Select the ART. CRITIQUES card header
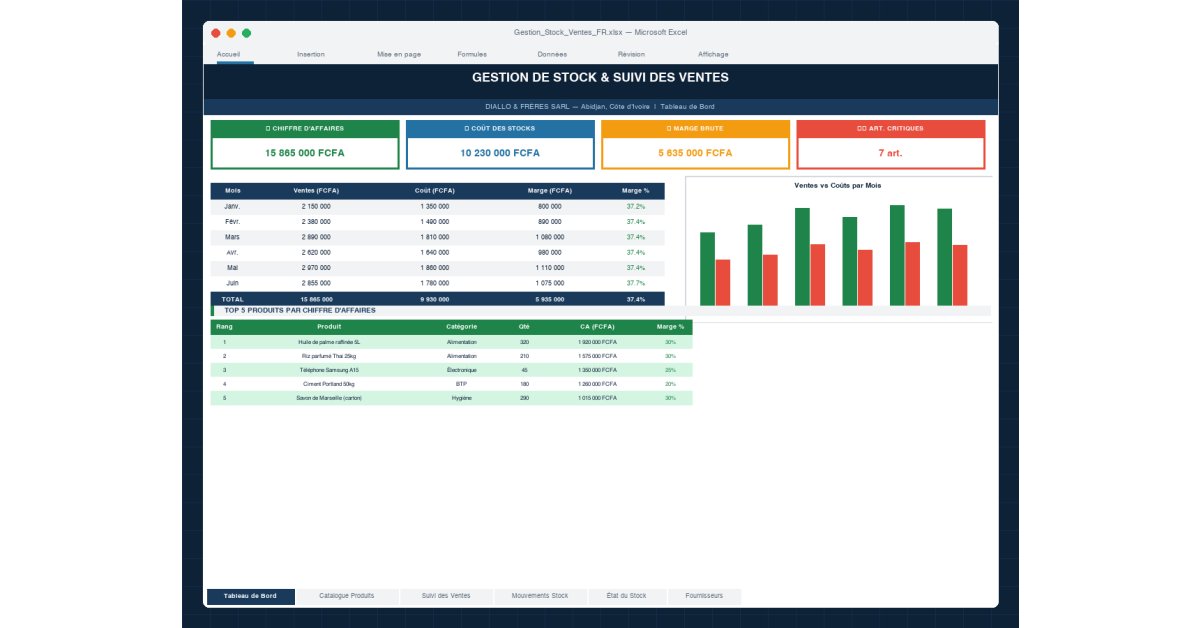 pos(891,129)
